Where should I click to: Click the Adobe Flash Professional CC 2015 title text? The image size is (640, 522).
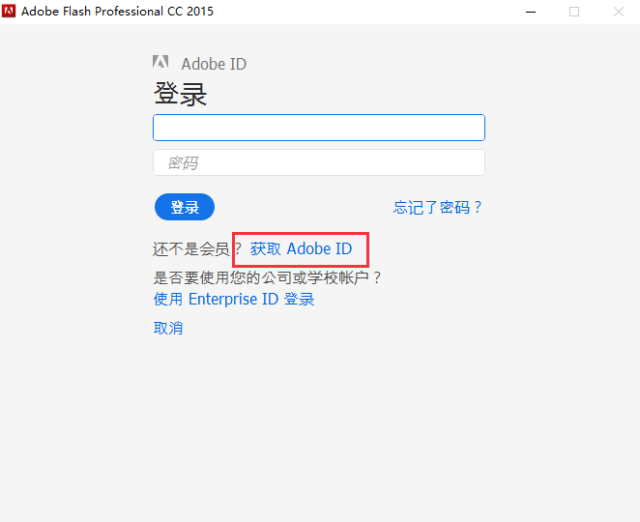click(x=117, y=11)
